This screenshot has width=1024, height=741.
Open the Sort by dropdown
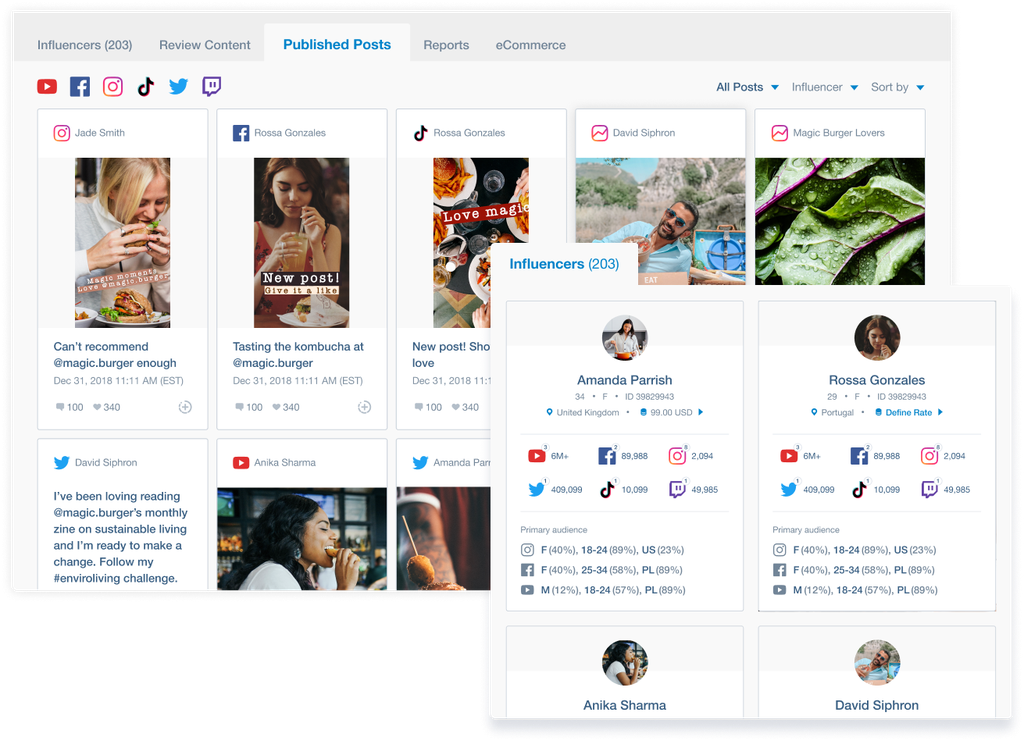click(x=897, y=87)
